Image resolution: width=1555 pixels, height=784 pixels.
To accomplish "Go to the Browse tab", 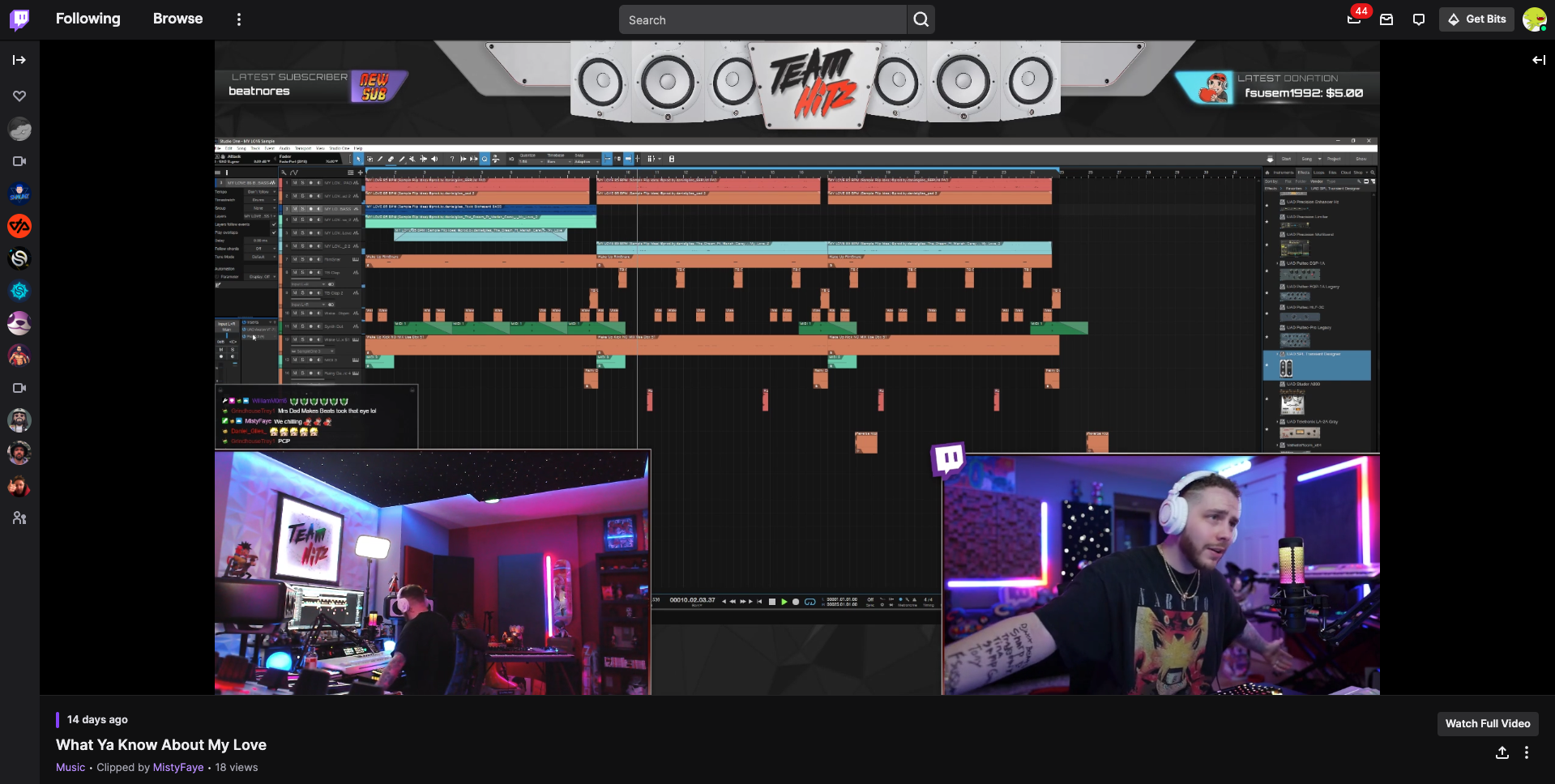I will click(x=177, y=19).
